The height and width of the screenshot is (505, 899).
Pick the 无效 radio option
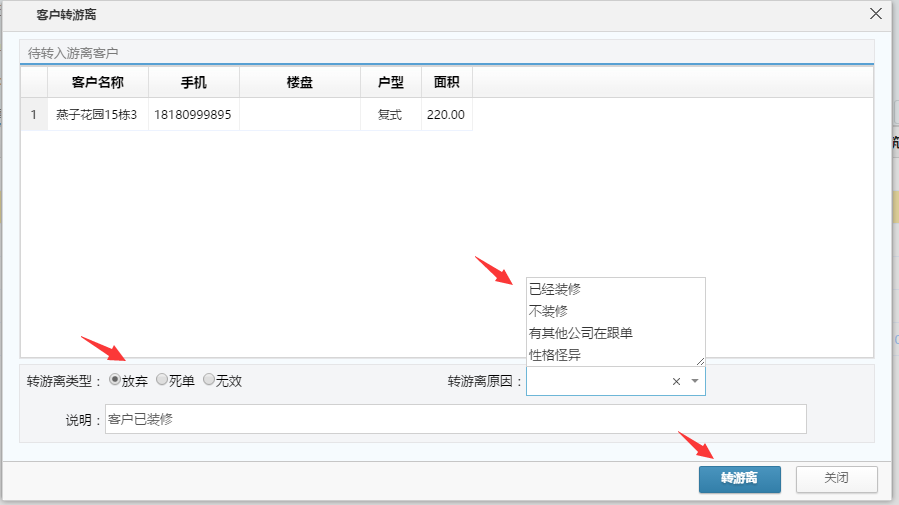click(x=209, y=380)
